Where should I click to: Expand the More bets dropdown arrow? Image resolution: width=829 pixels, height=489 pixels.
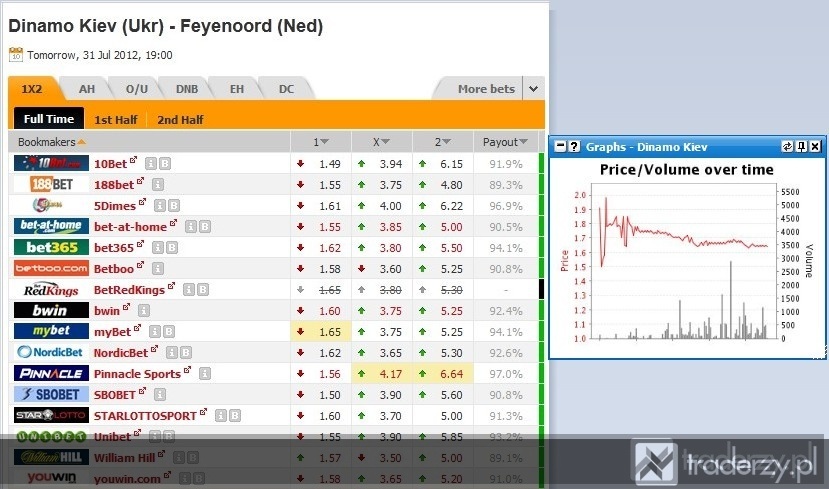point(533,89)
